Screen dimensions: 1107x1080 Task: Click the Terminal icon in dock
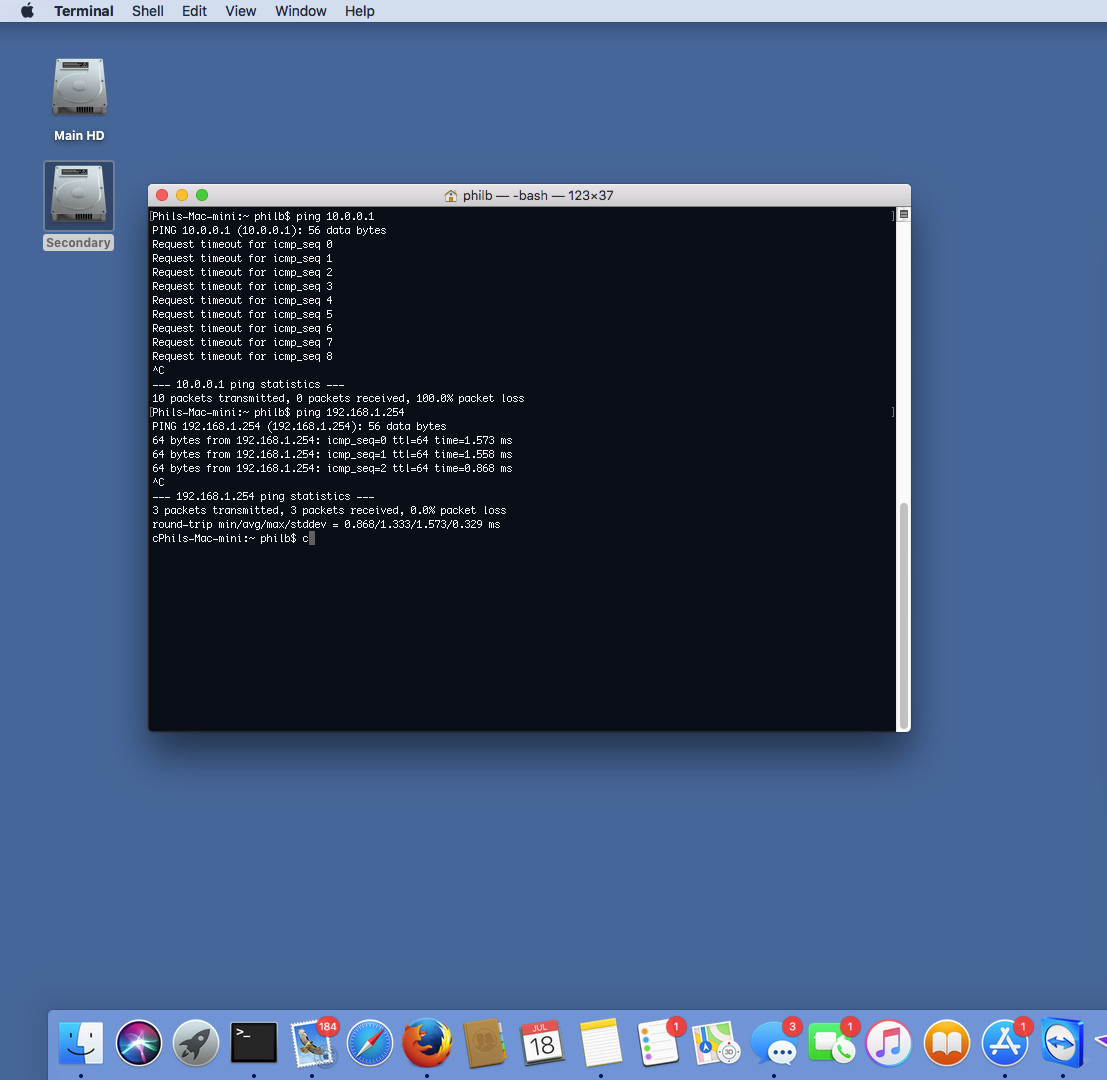coord(254,1044)
